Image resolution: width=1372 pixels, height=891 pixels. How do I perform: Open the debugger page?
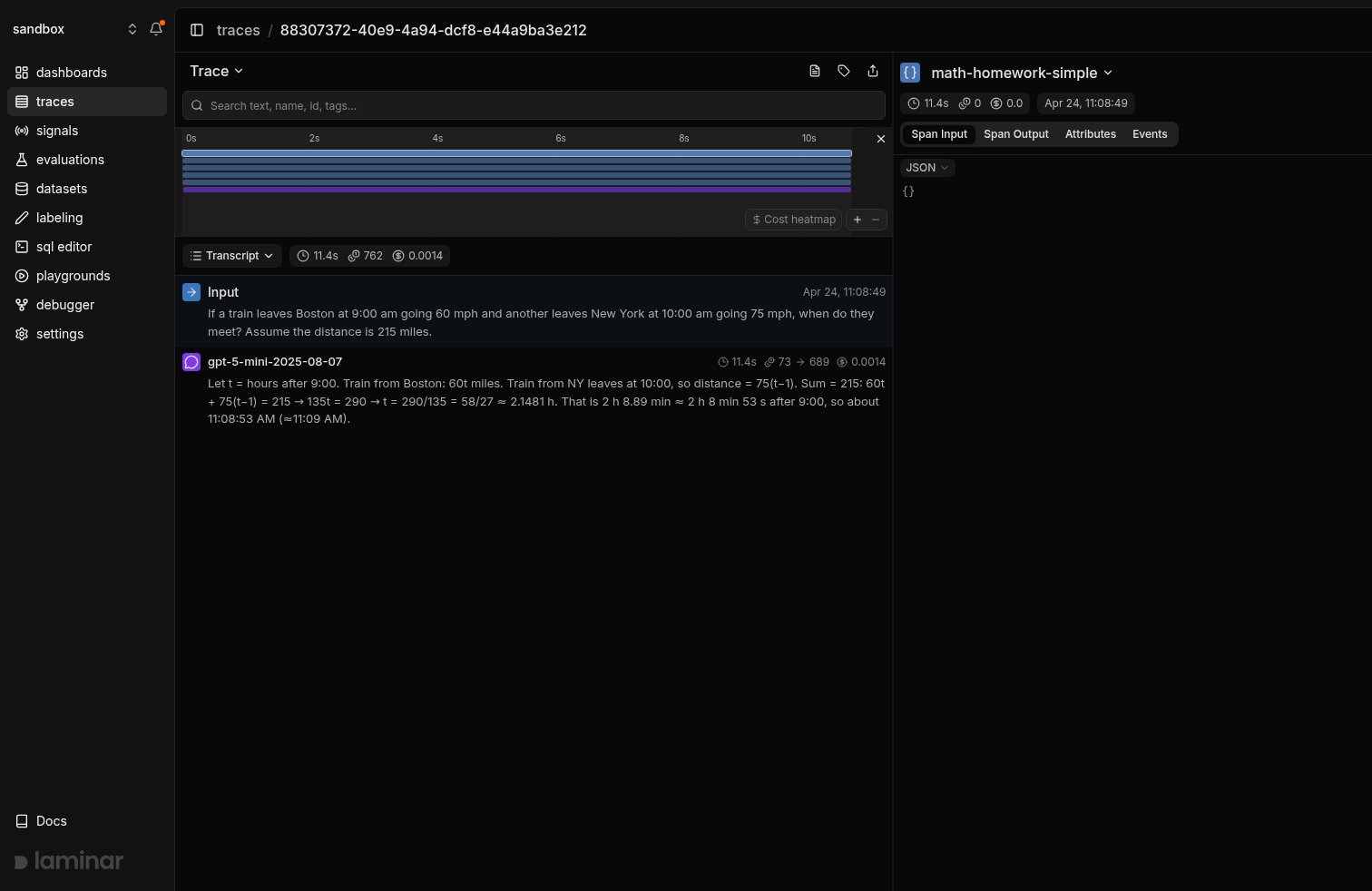click(87, 305)
